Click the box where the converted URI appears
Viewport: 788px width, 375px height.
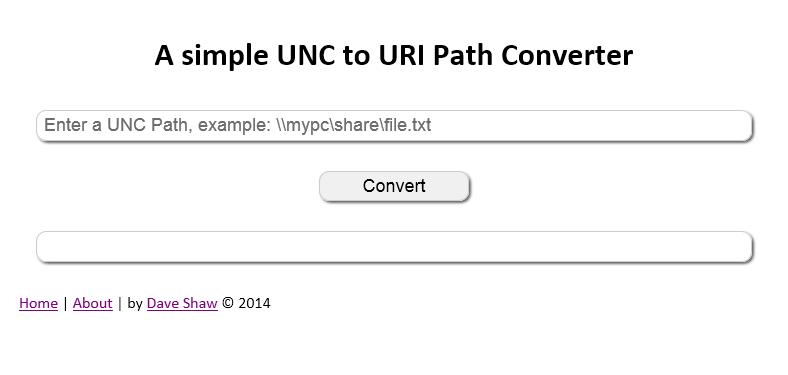tap(394, 247)
